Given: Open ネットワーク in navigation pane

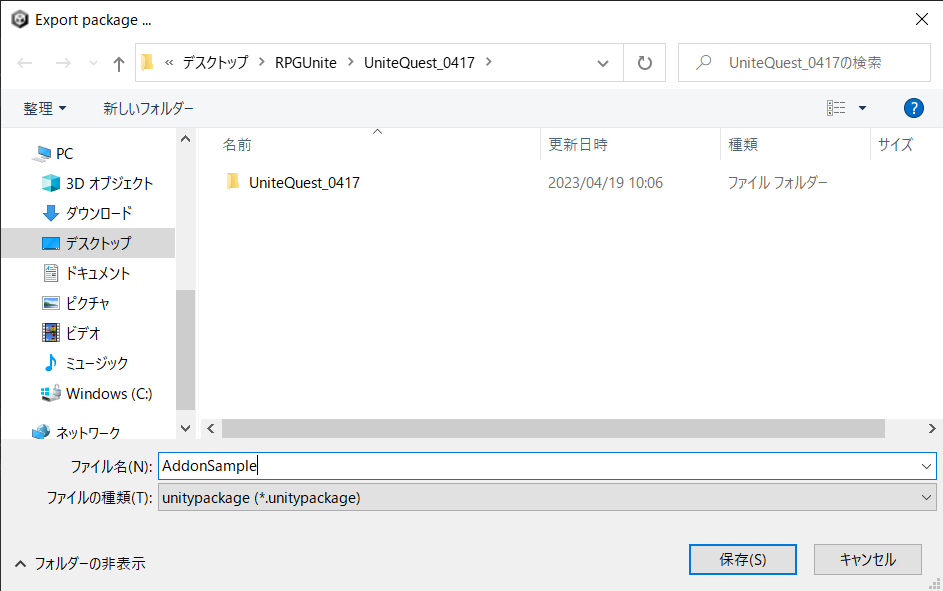Looking at the screenshot, I should [x=87, y=433].
